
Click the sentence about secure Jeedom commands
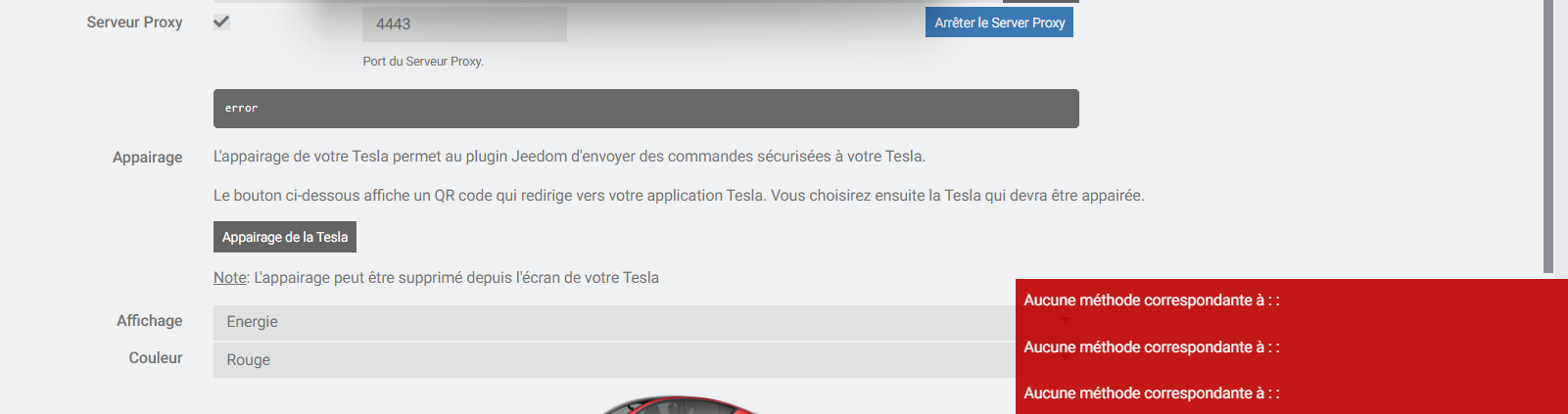569,157
